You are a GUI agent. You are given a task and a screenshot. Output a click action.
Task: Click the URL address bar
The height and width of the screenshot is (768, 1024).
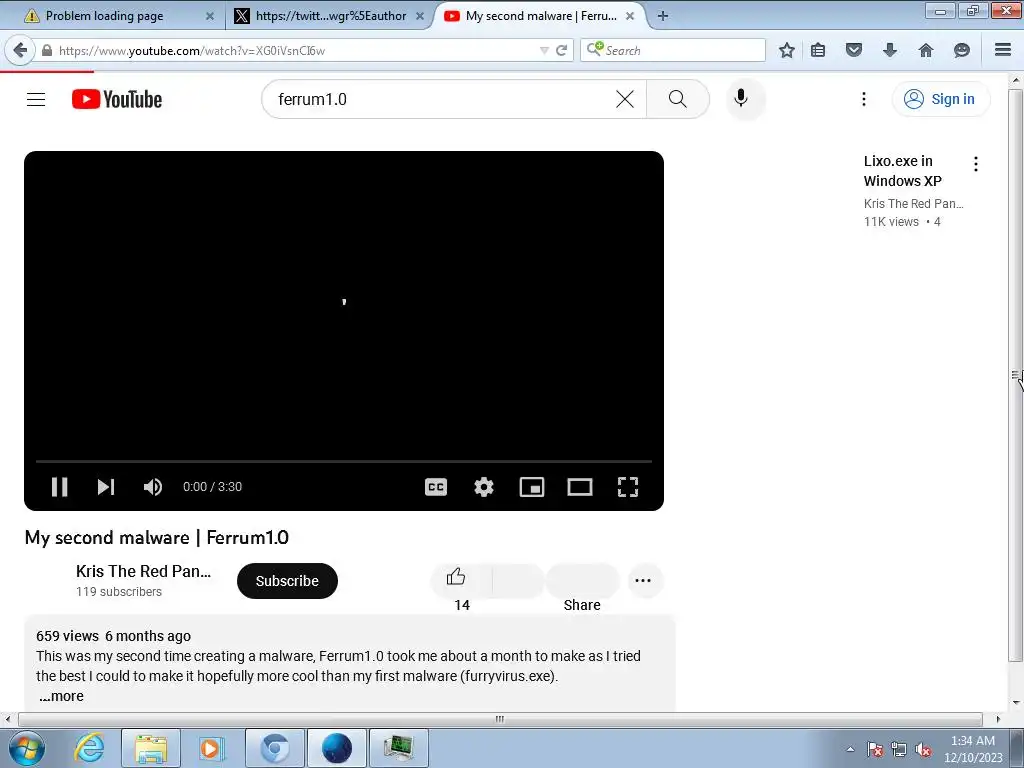pos(289,50)
